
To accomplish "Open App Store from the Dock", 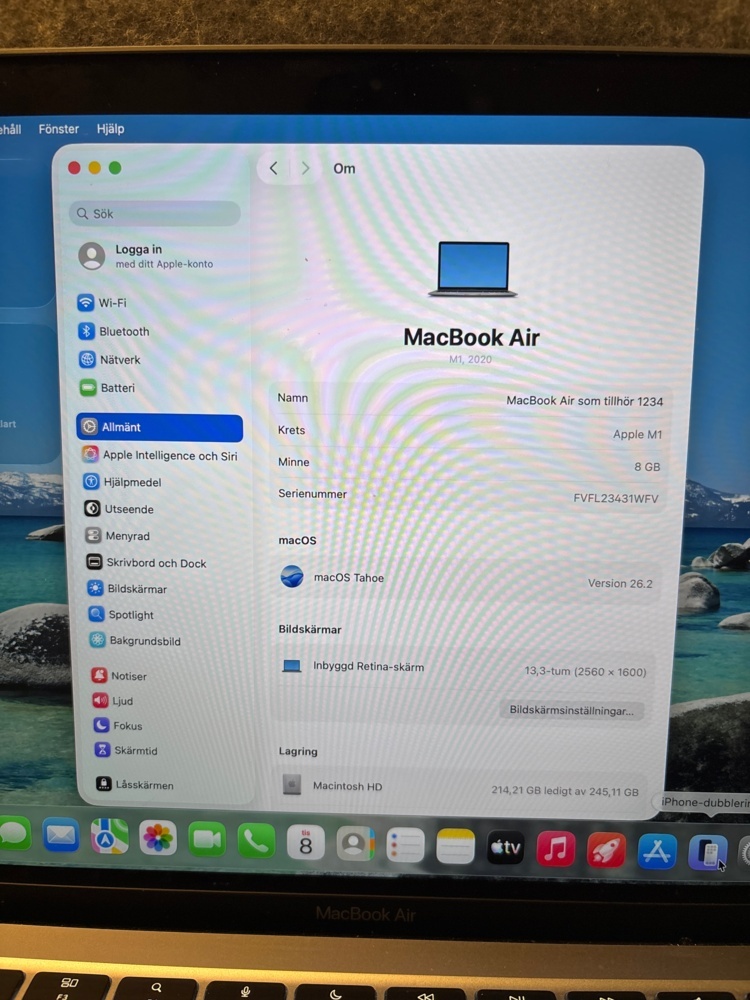I will click(x=657, y=851).
